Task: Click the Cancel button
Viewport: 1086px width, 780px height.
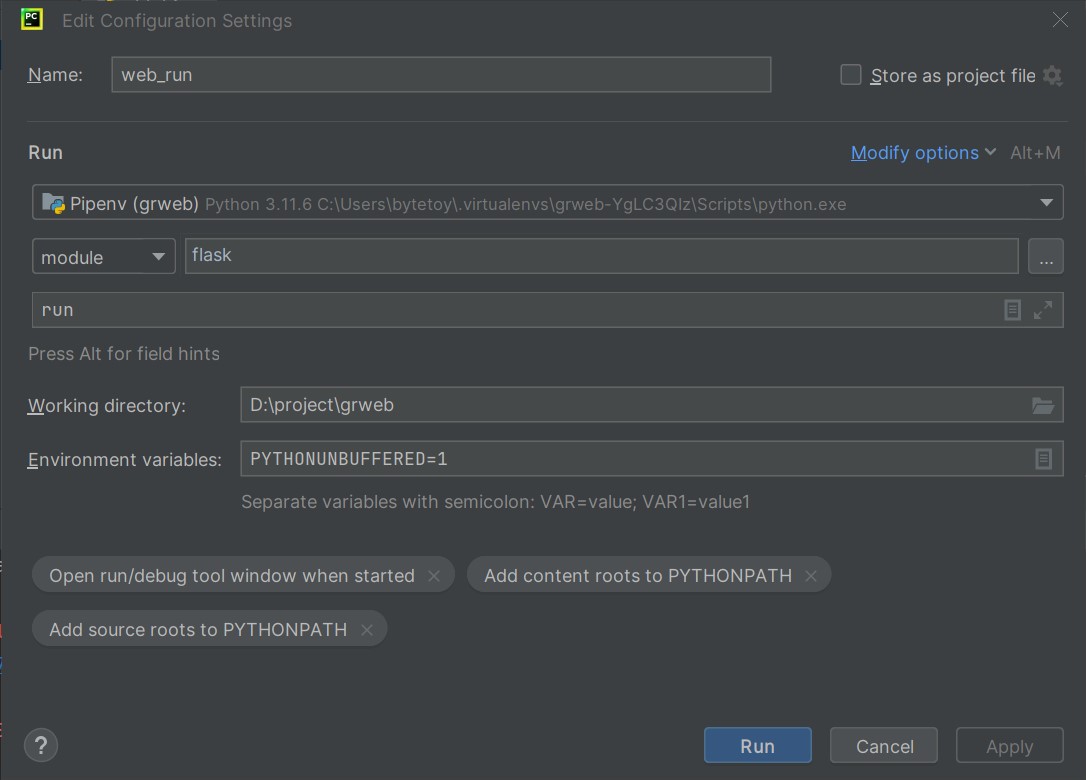Action: point(884,746)
